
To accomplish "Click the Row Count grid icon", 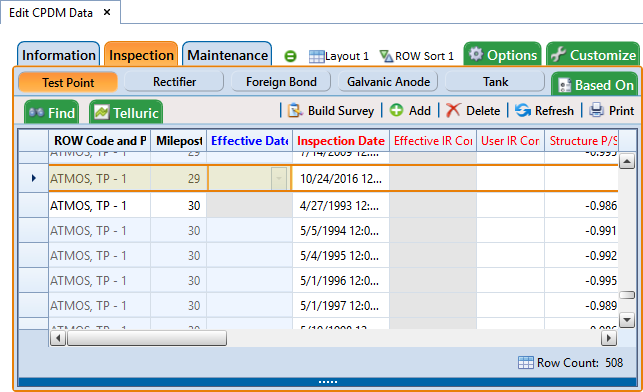I will click(x=525, y=362).
